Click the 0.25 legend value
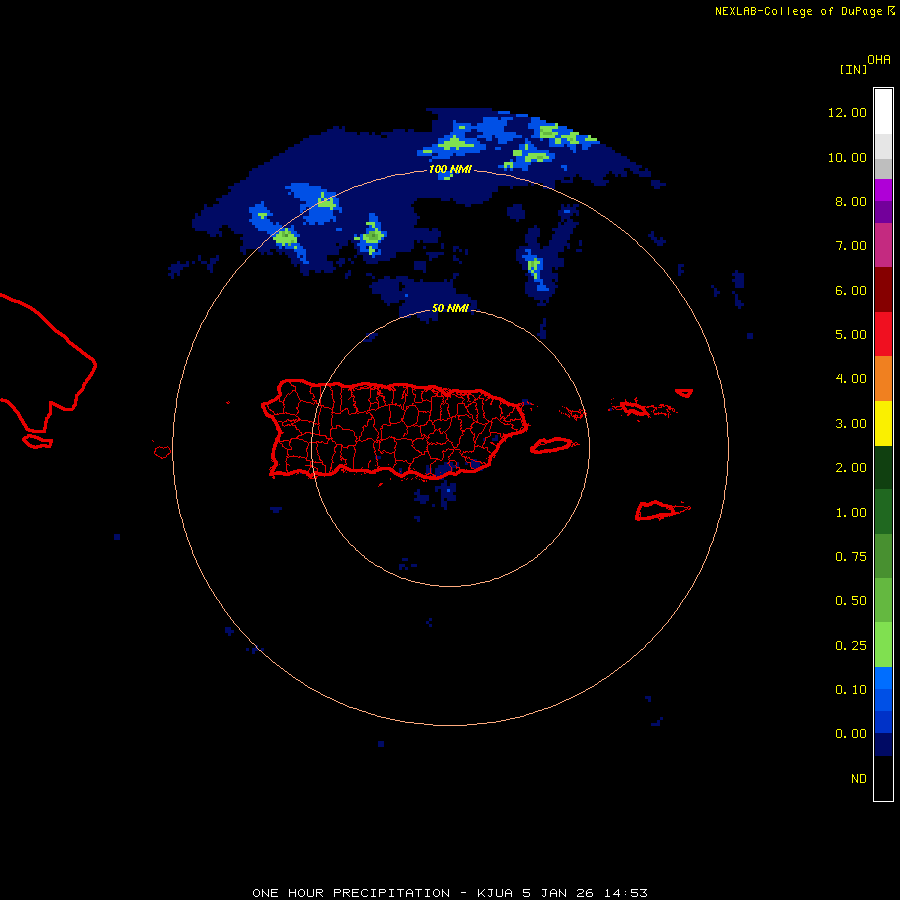This screenshot has height=900, width=900. click(851, 646)
